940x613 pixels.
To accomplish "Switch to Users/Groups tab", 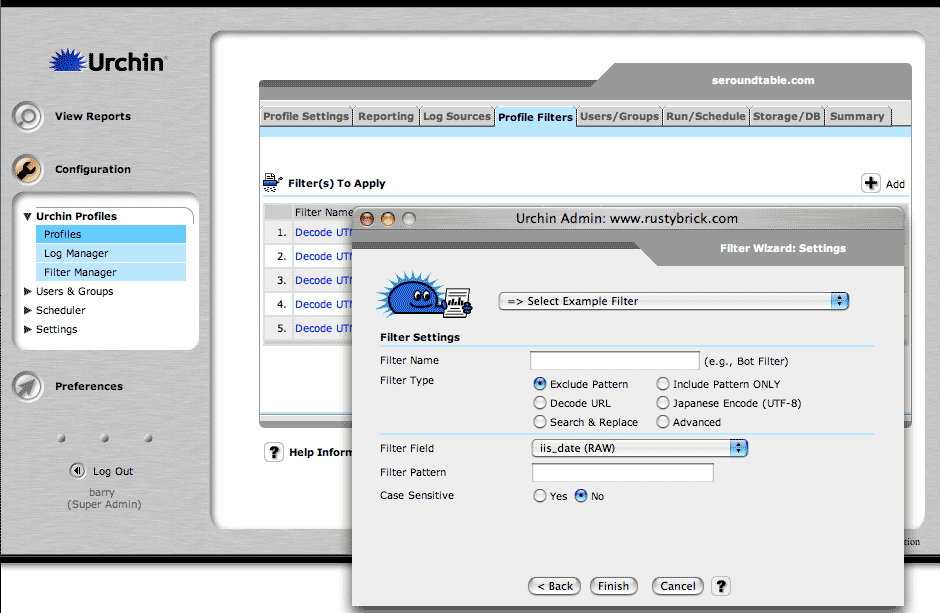I will tap(619, 116).
